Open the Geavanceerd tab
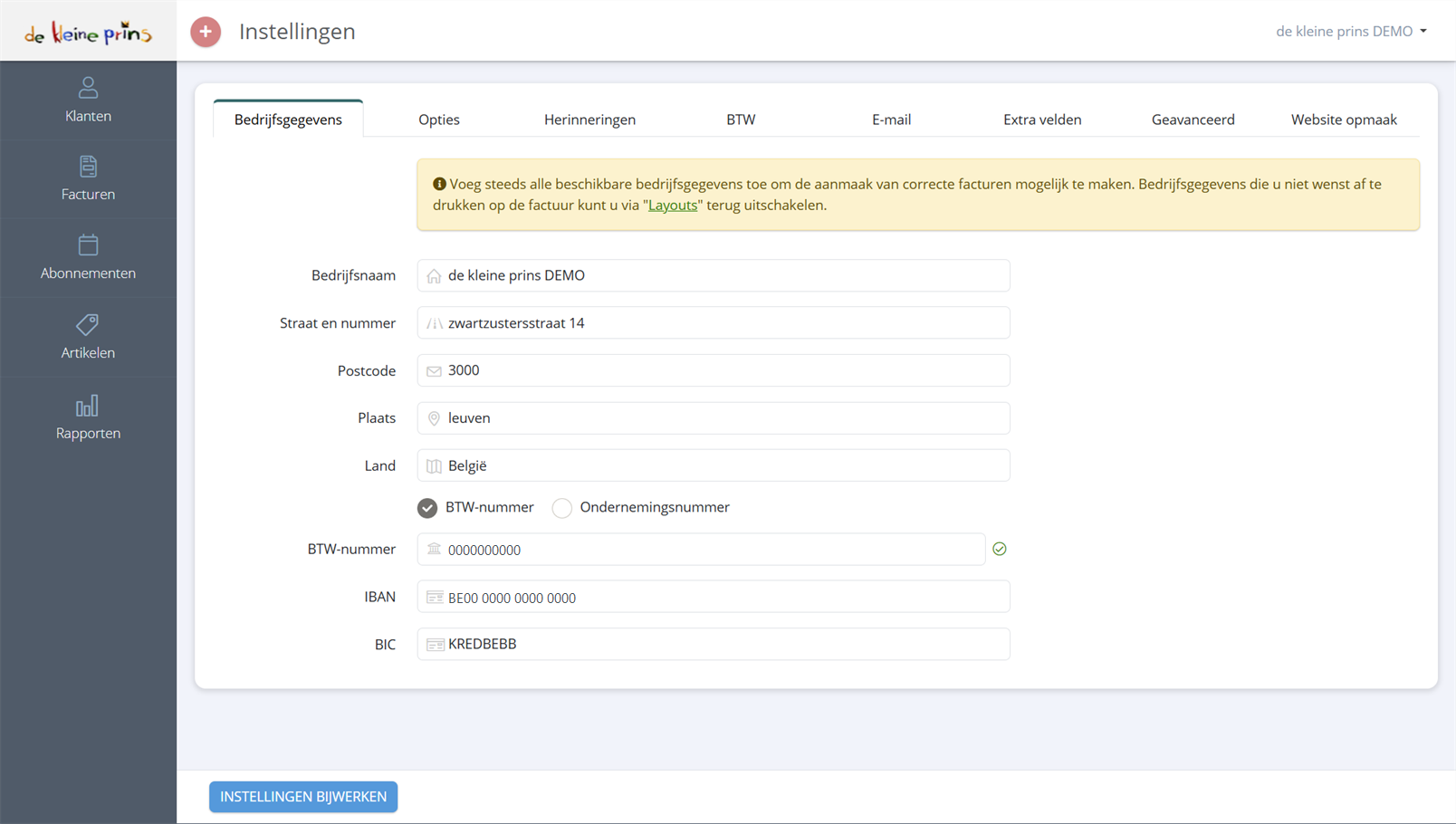This screenshot has width=1456, height=824. 1193,120
